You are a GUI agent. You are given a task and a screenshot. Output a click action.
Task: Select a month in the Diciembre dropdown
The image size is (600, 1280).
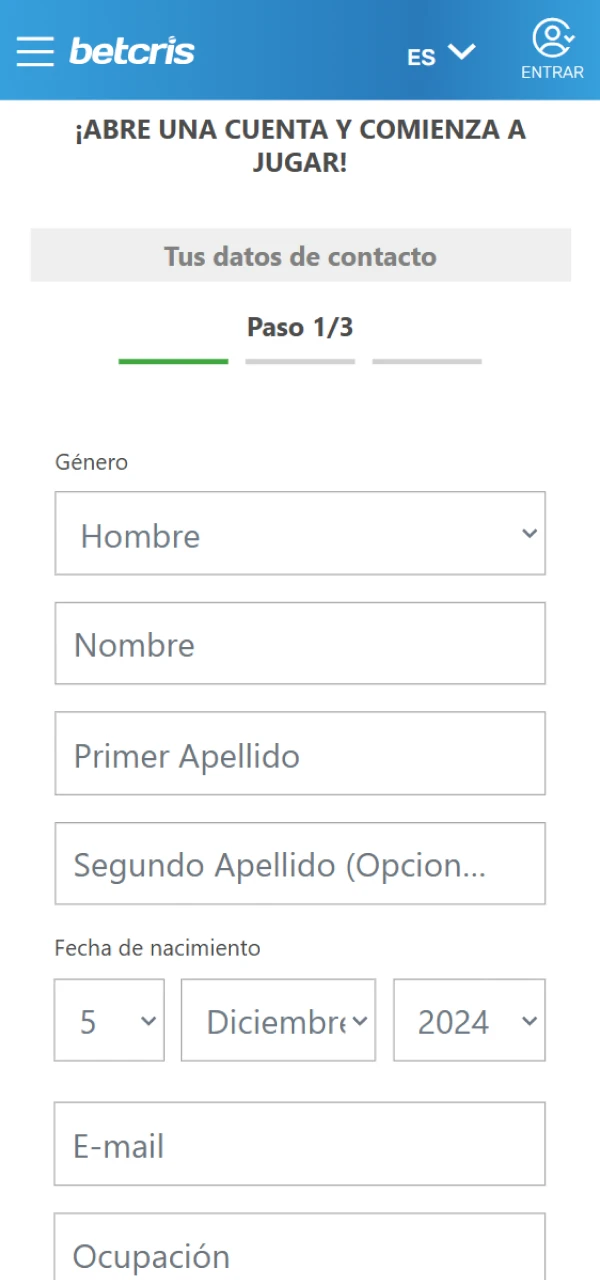(277, 1019)
